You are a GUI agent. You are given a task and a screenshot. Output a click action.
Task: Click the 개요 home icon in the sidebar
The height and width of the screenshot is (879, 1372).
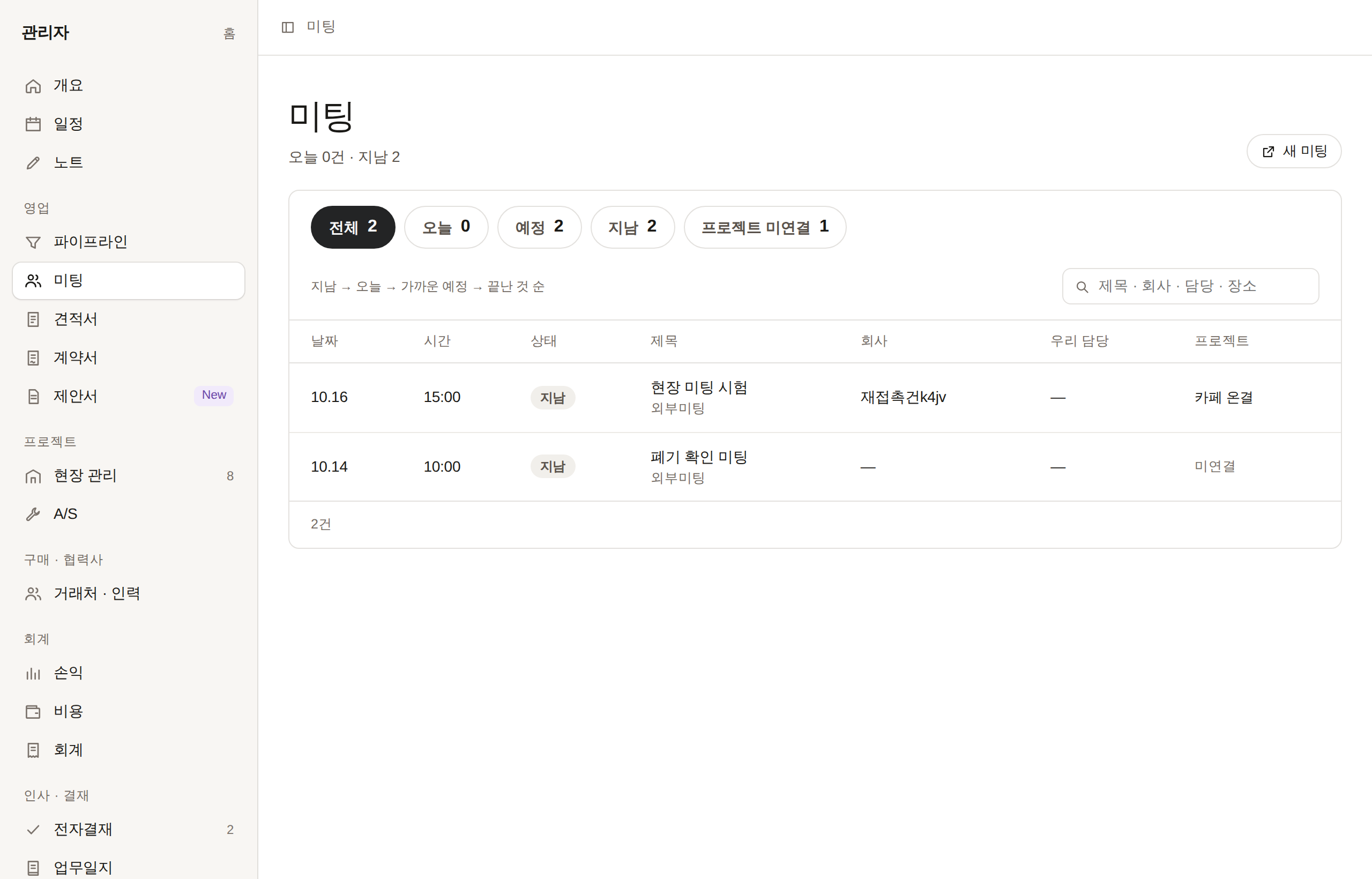pyautogui.click(x=33, y=86)
